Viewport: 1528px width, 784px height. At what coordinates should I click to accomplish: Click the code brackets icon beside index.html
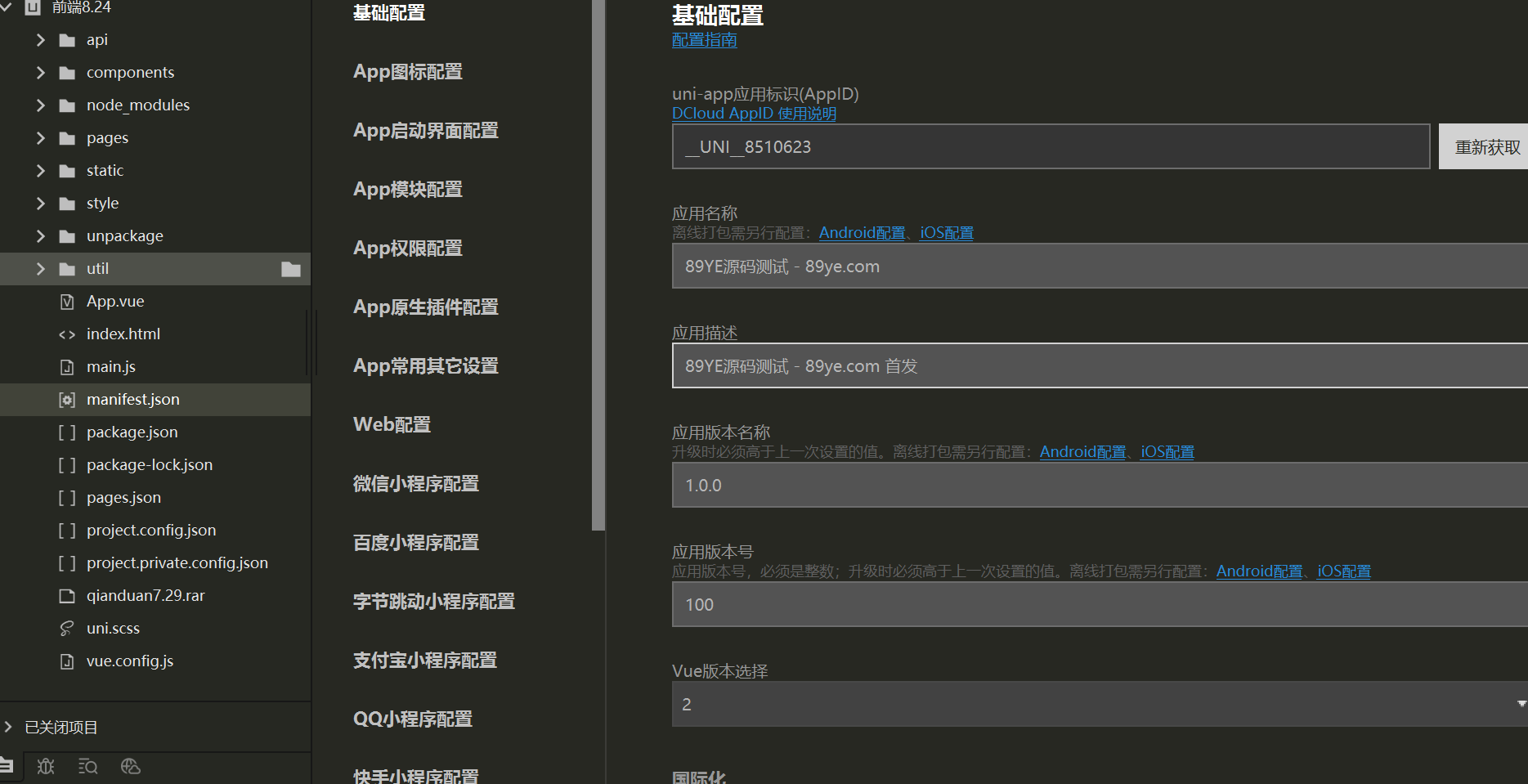67,334
